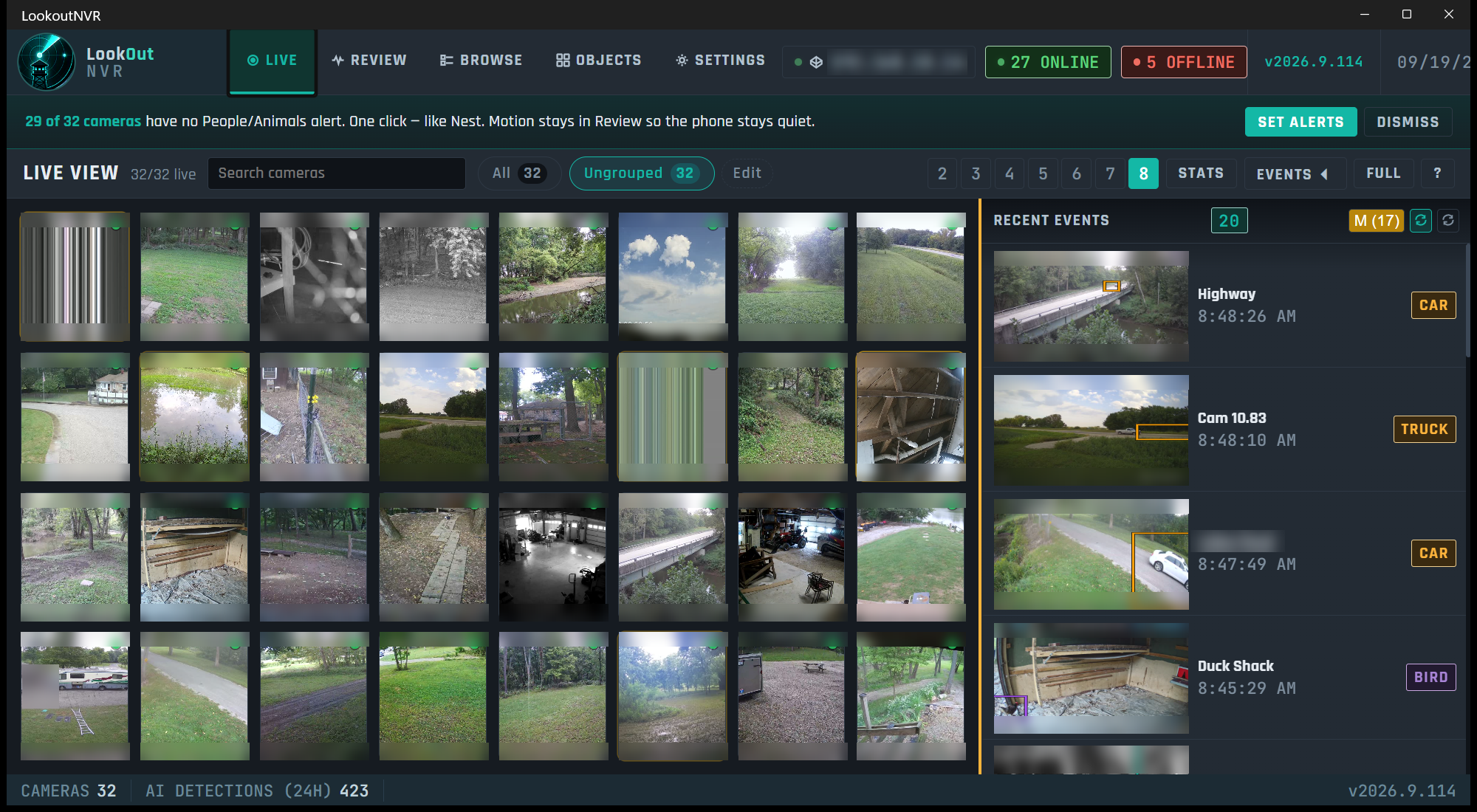The width and height of the screenshot is (1477, 812).
Task: Open the SETTINGS tab
Action: click(721, 61)
